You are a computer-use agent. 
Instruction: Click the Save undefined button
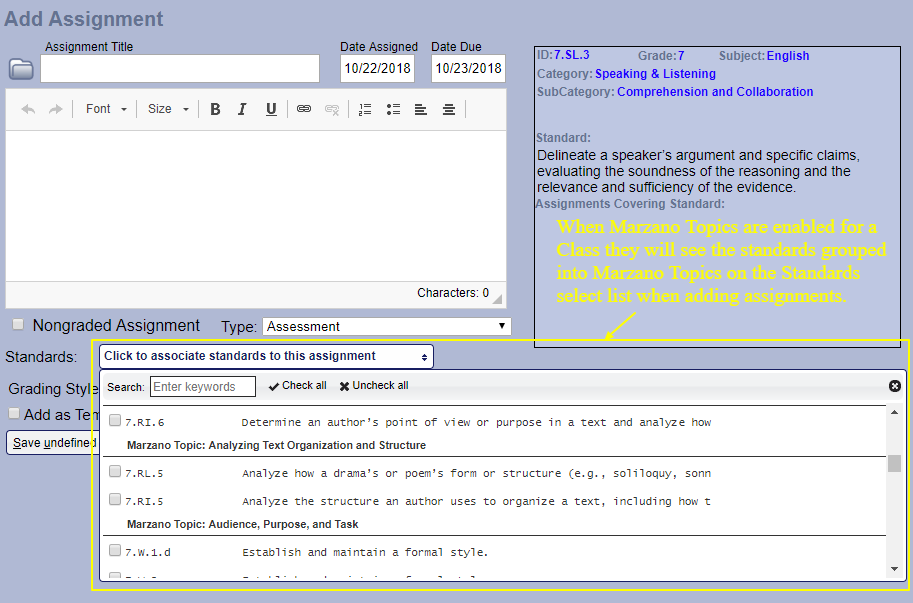pyautogui.click(x=52, y=443)
